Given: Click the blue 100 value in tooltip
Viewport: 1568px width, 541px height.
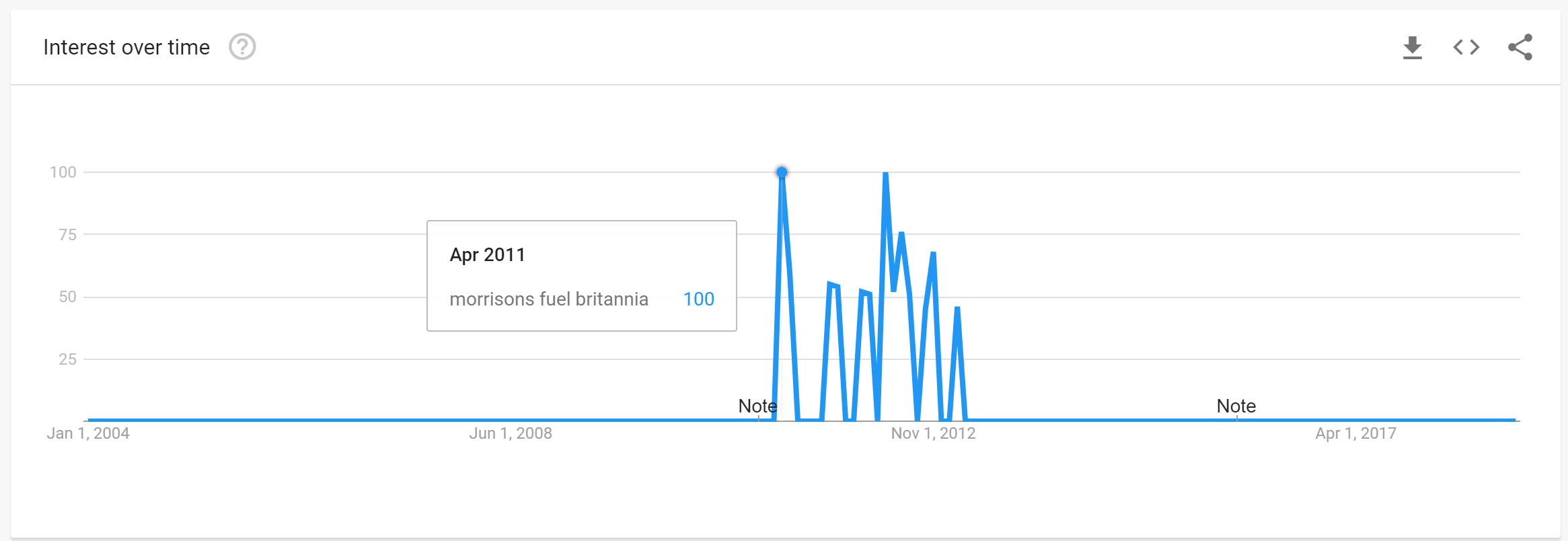Looking at the screenshot, I should pos(699,299).
